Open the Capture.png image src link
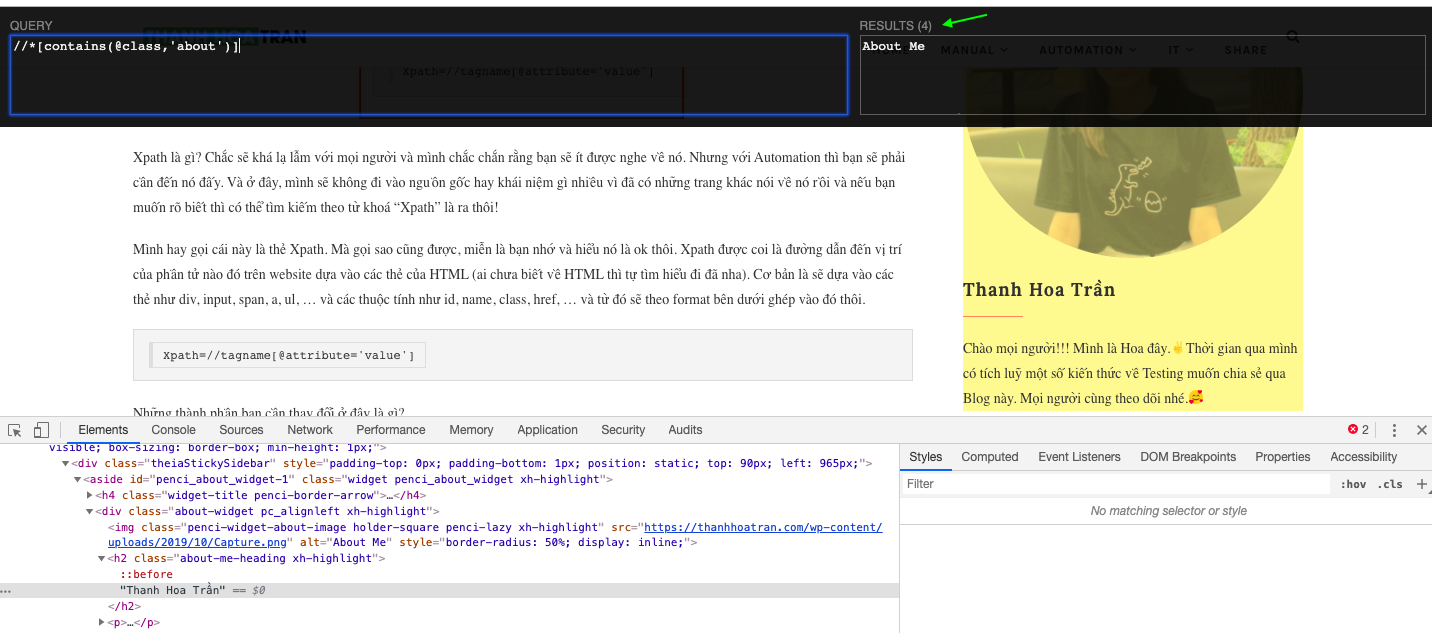This screenshot has height=633, width=1432. [x=495, y=535]
